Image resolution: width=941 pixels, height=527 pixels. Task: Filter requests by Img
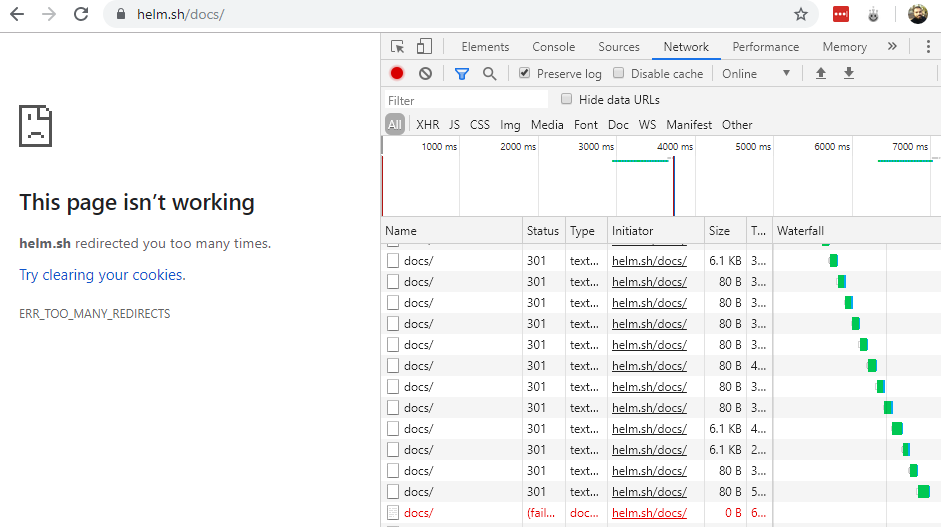click(x=510, y=125)
